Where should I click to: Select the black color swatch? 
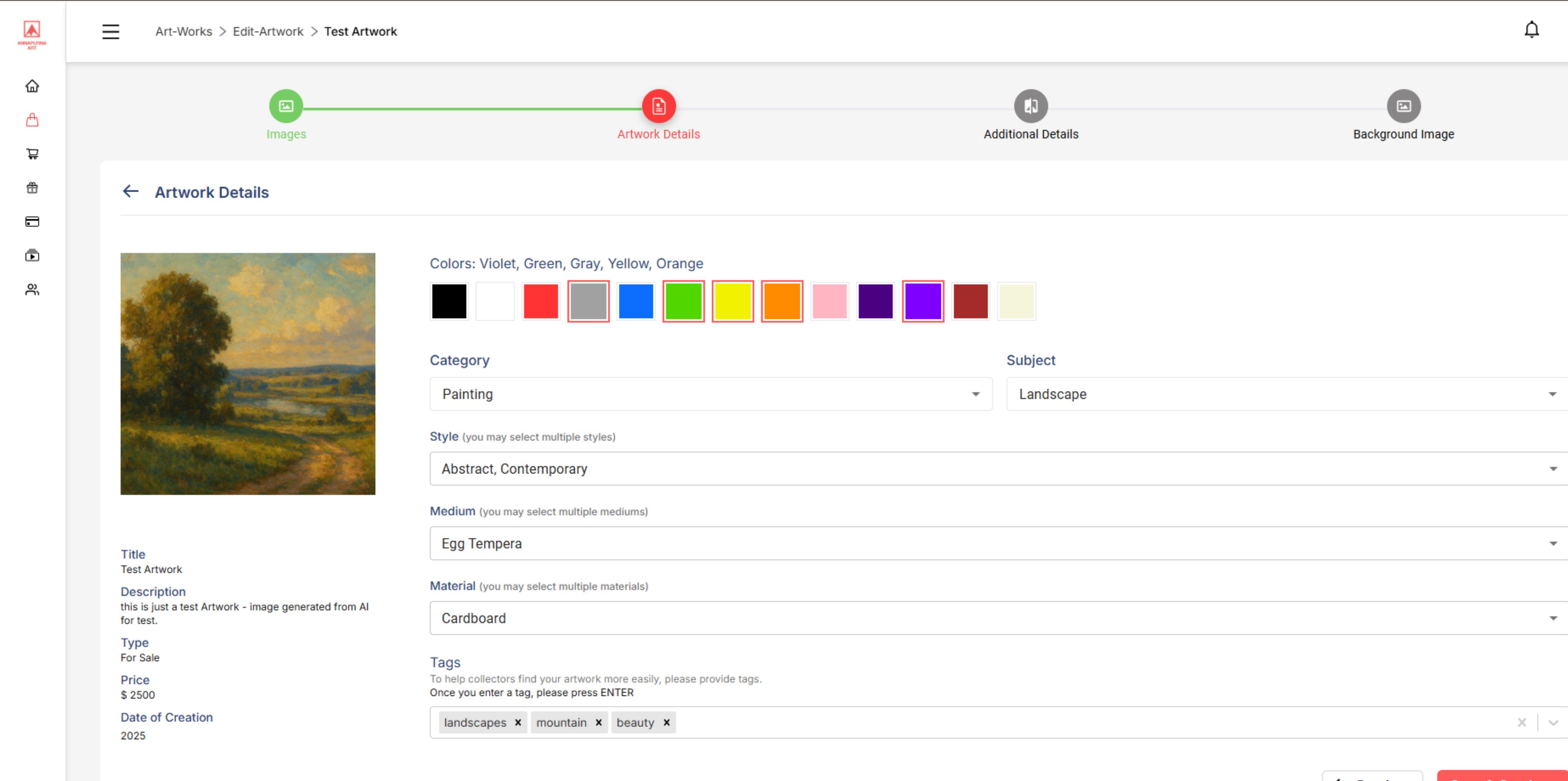[449, 301]
